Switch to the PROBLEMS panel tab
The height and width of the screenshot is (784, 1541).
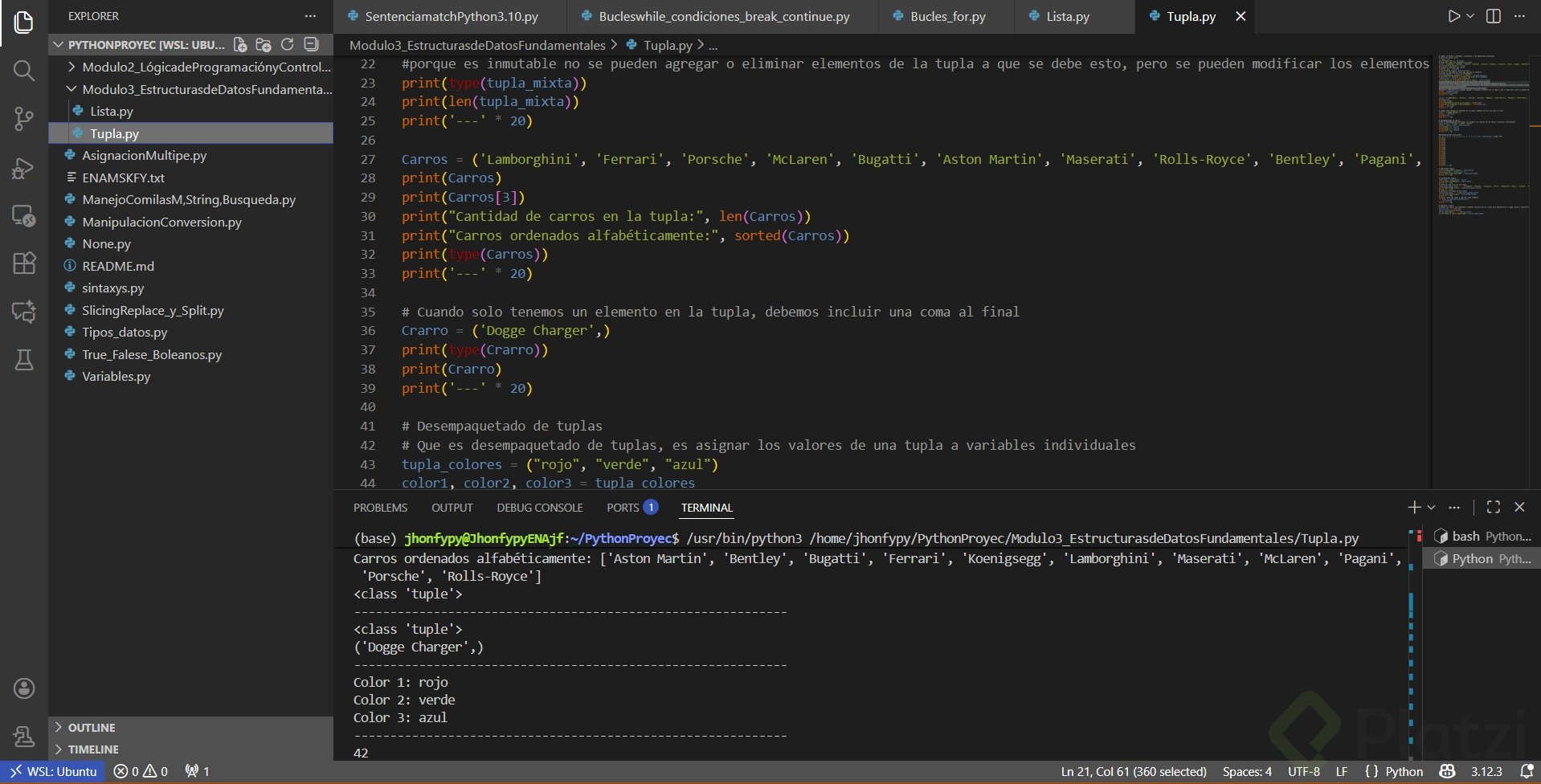(380, 508)
